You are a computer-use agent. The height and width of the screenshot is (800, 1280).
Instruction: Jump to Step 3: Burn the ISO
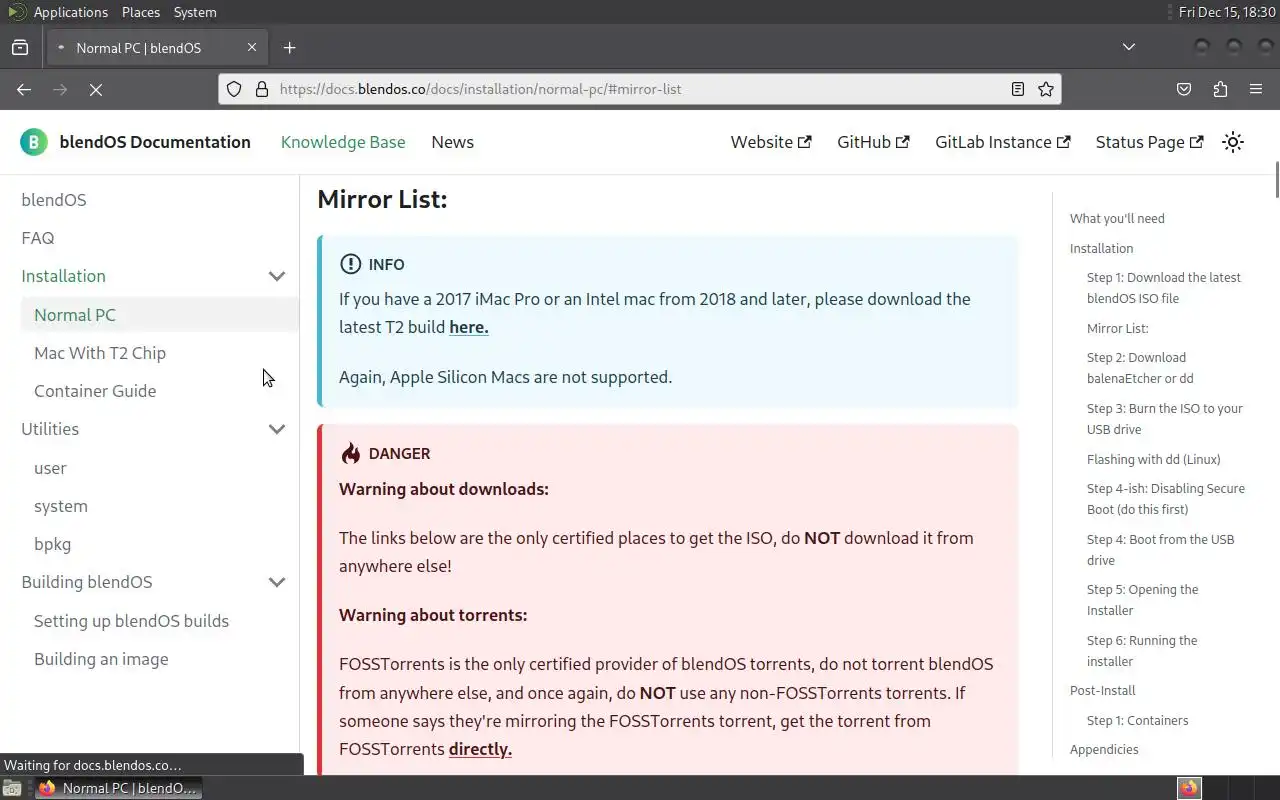pos(1165,419)
